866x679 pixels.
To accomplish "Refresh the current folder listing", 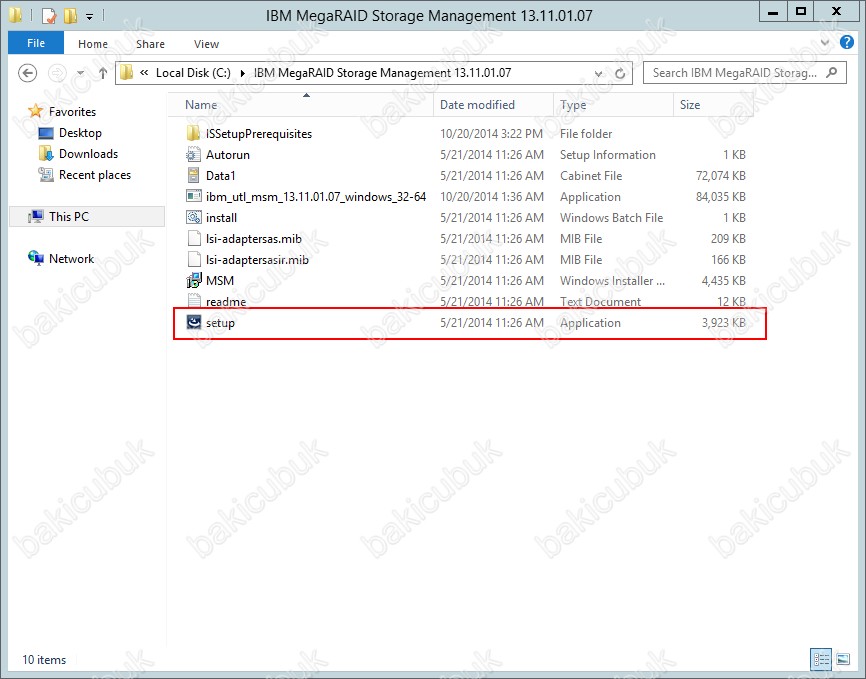I will point(621,73).
